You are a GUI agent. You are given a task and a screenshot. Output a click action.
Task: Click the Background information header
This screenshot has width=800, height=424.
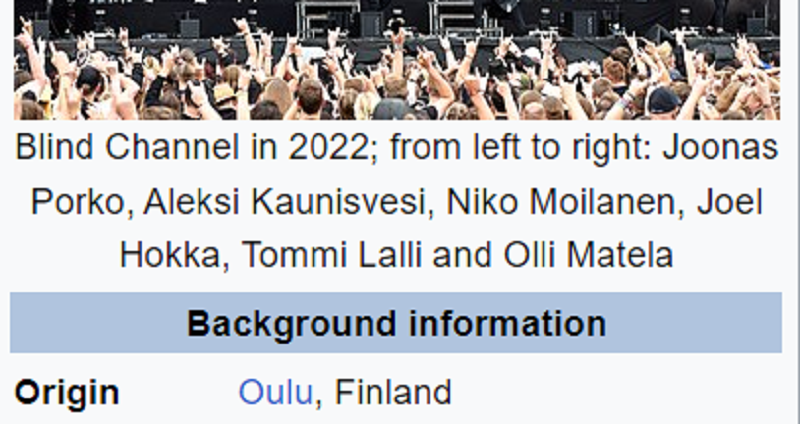coord(396,324)
